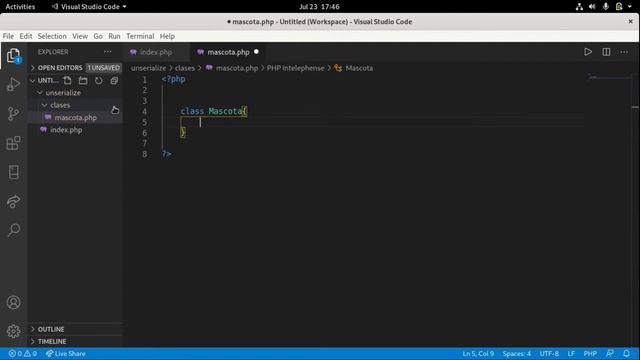Open the volume icon in system tray

(x=592, y=7)
